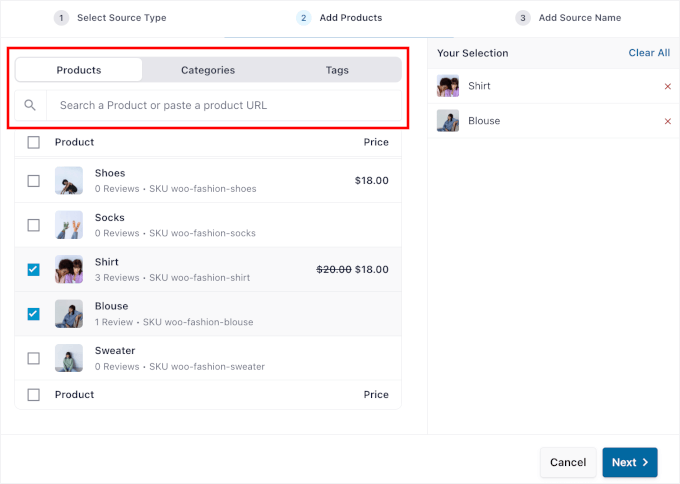Click the search magnifier icon
Screen dimensions: 680x484
30,105
